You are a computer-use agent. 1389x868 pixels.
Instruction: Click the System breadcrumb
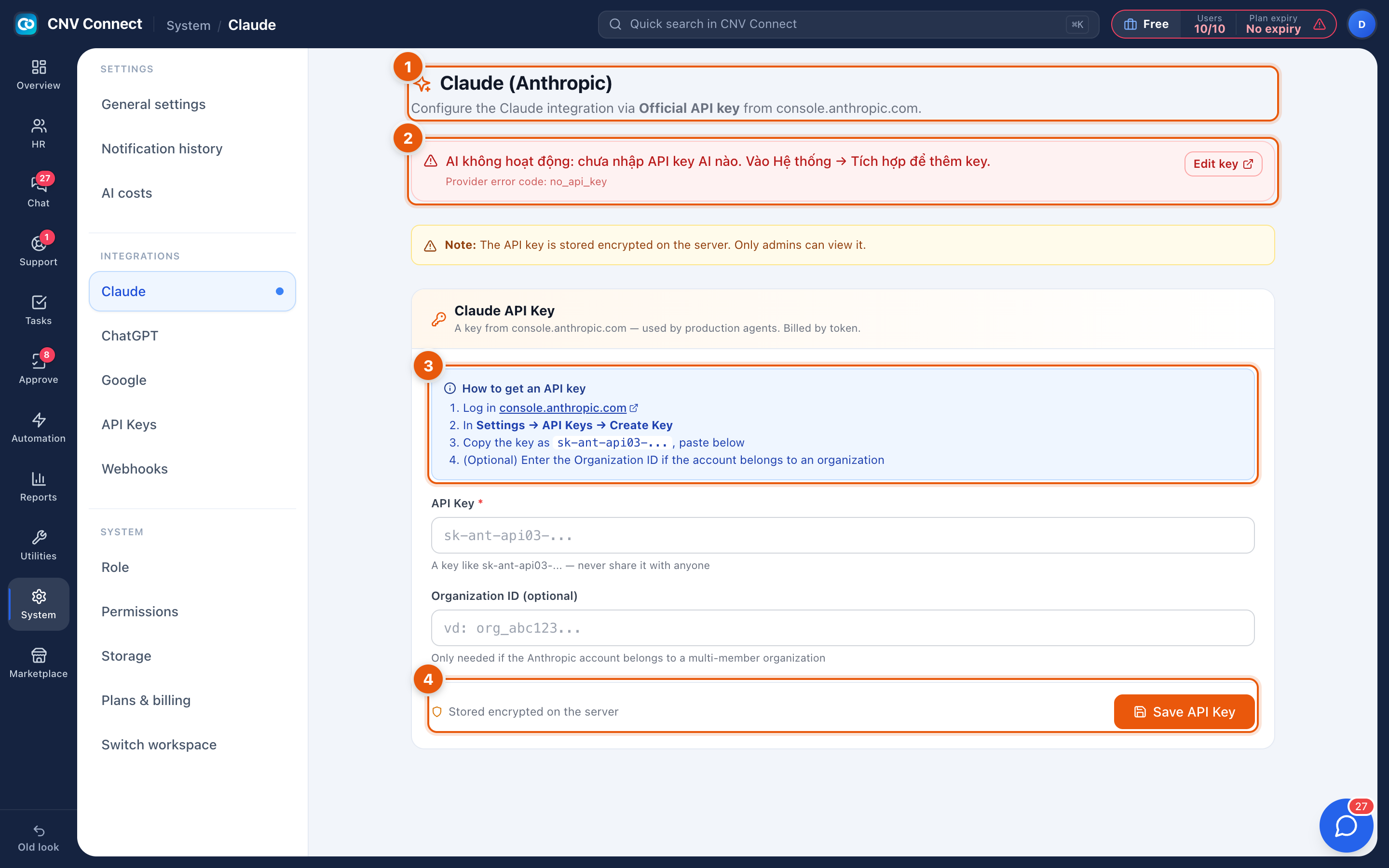click(188, 25)
